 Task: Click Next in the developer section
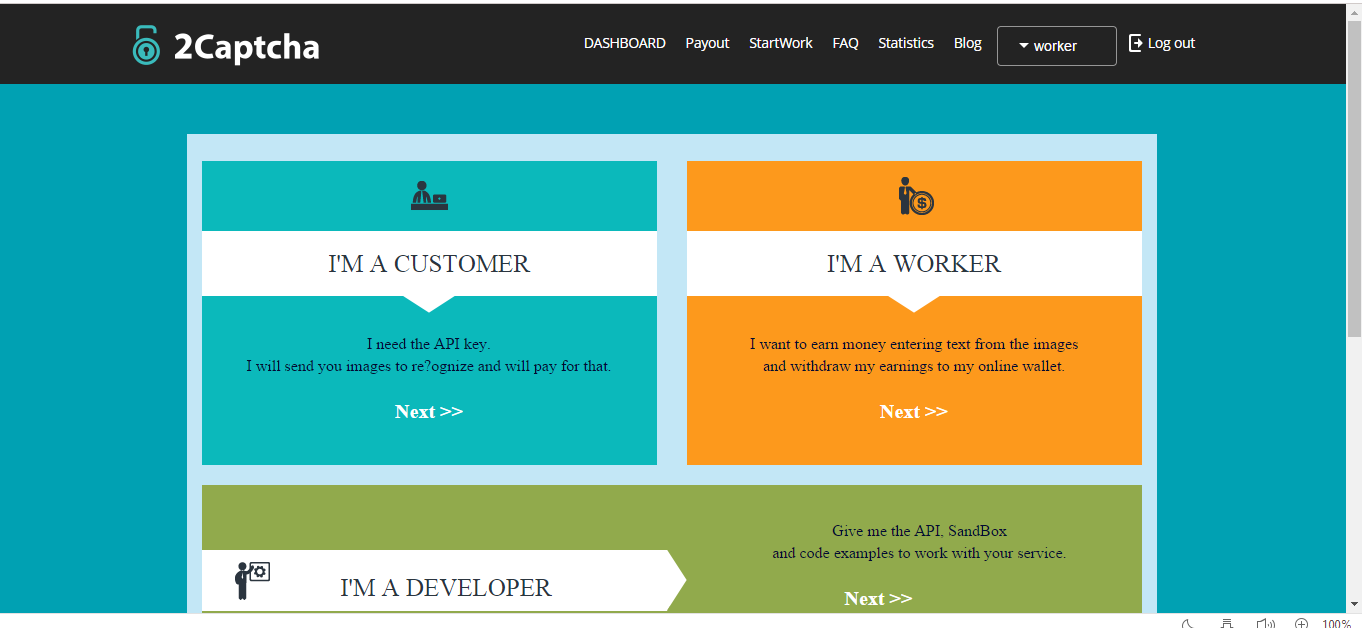878,599
